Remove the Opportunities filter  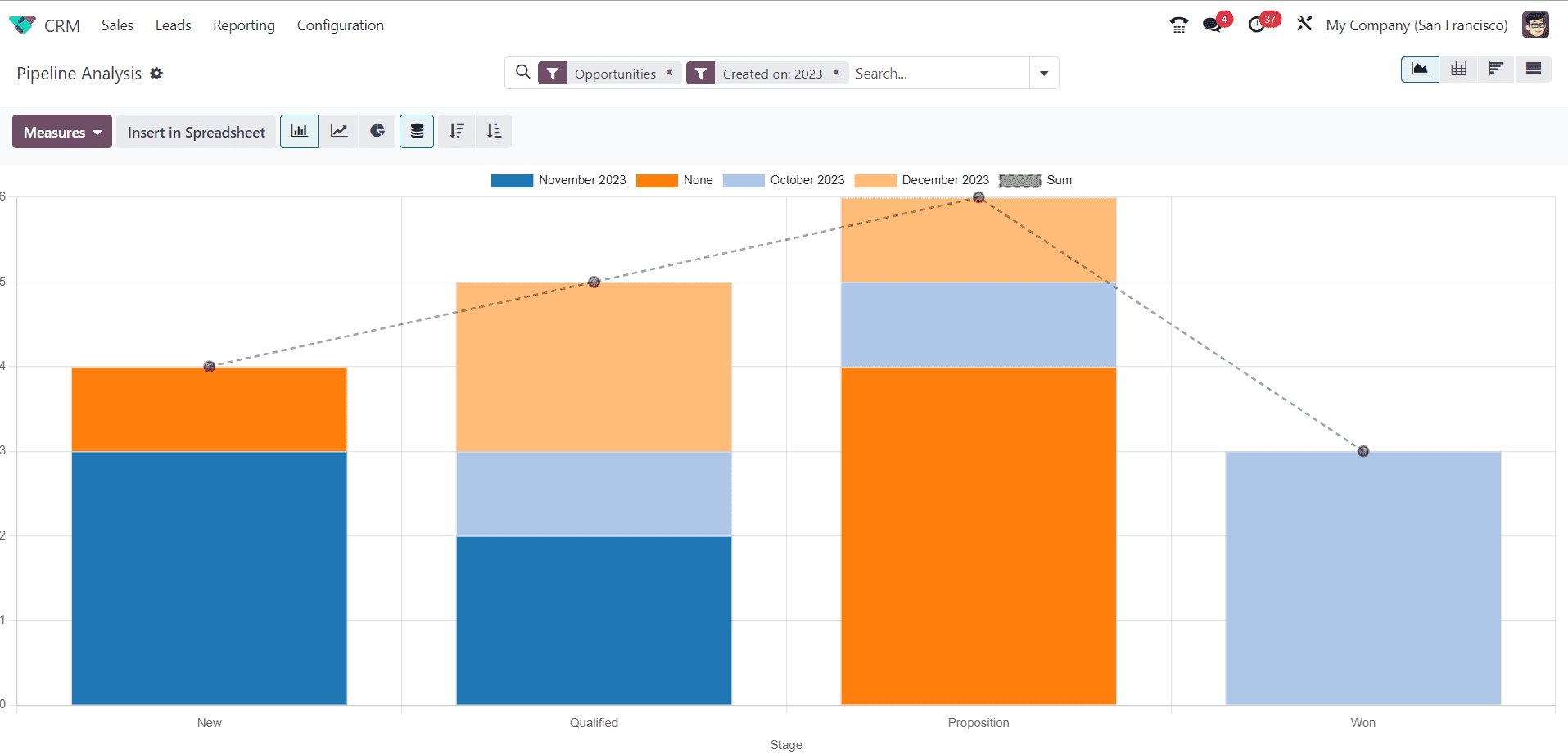(669, 73)
